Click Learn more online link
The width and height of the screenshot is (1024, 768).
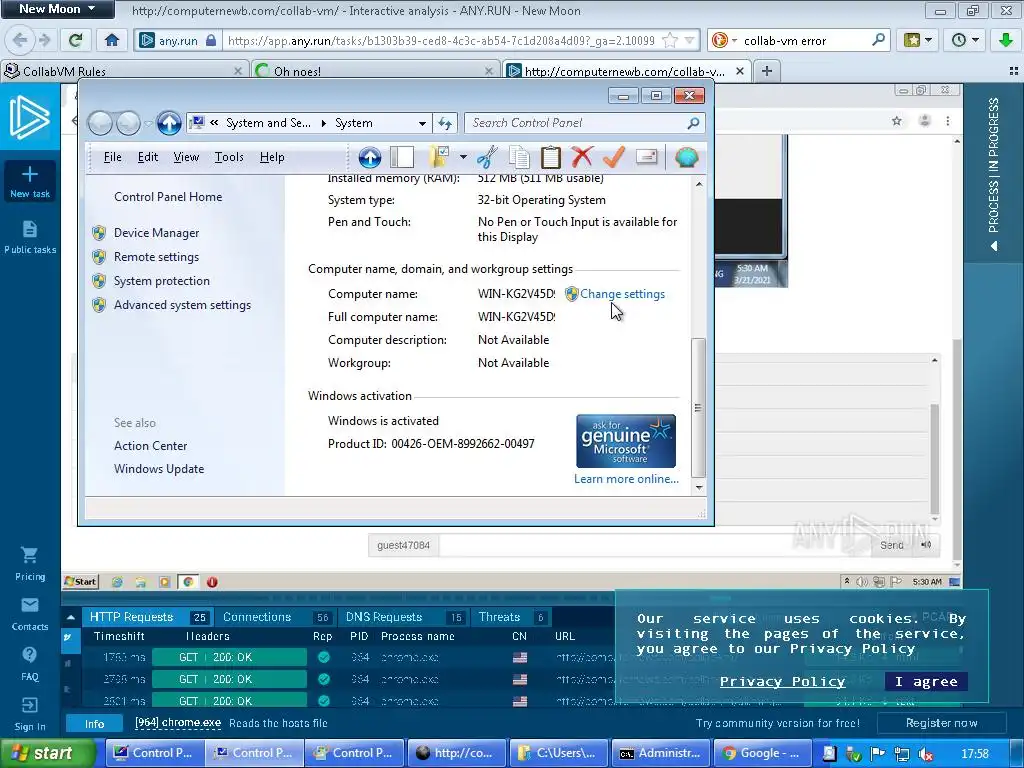click(x=626, y=479)
